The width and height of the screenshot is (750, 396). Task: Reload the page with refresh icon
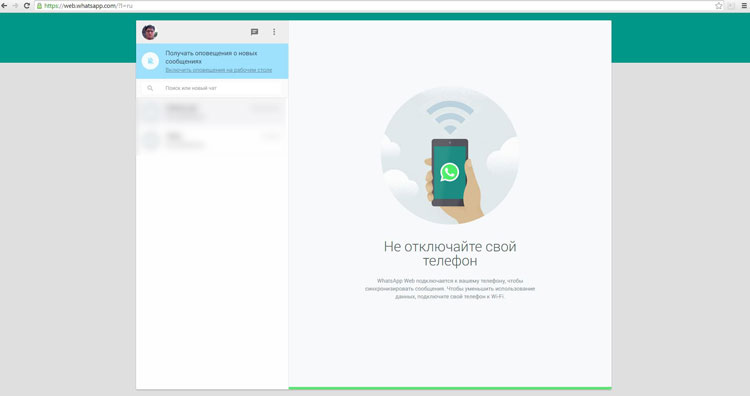coord(27,6)
